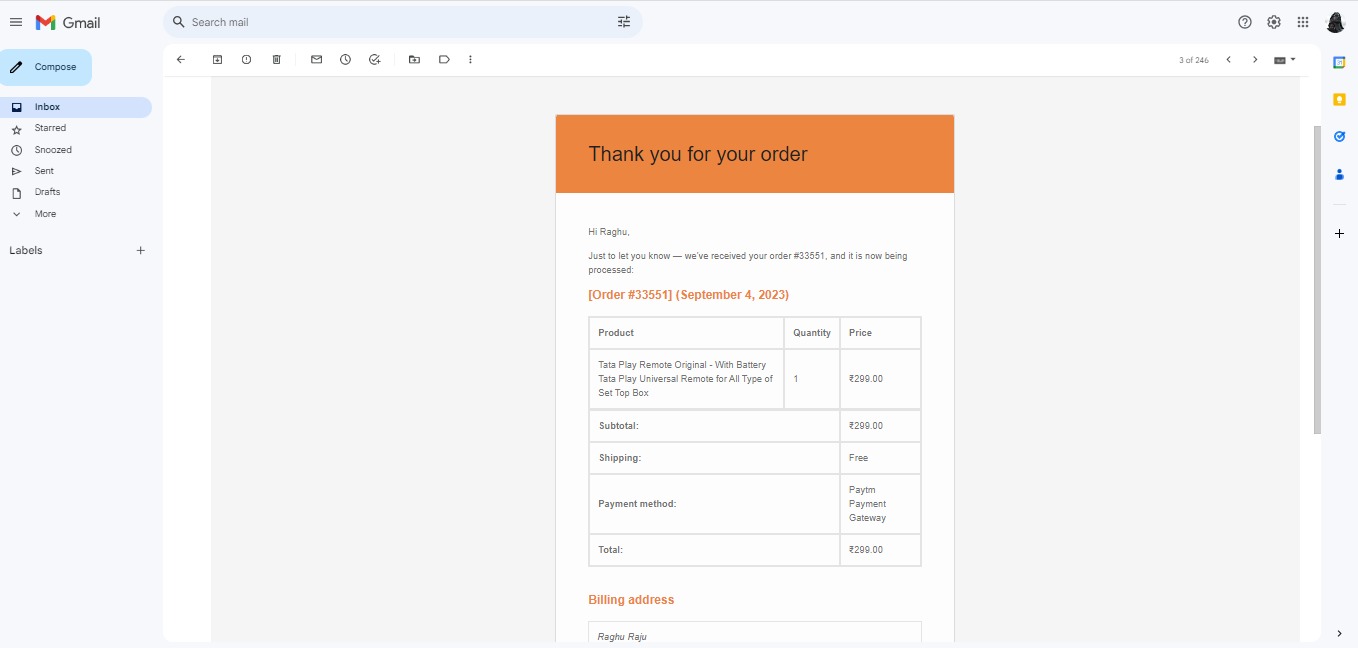Toggle the main menu hamburger
The width and height of the screenshot is (1358, 648).
16,22
